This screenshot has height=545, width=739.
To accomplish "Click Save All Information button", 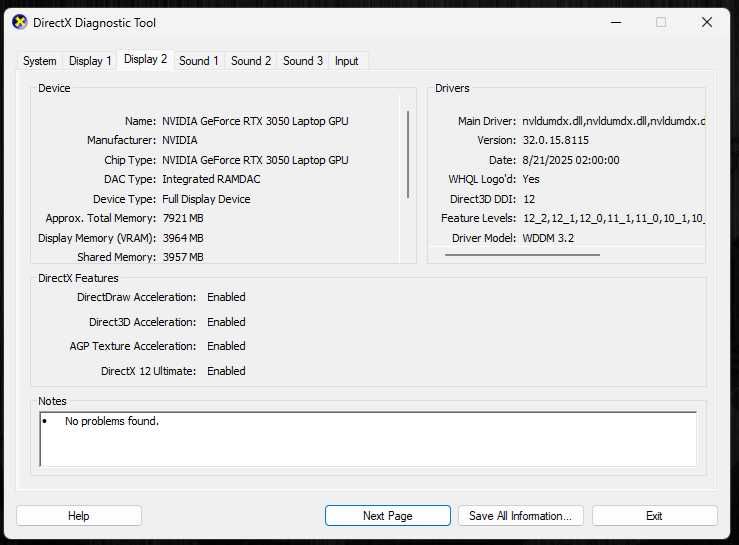I will 520,516.
